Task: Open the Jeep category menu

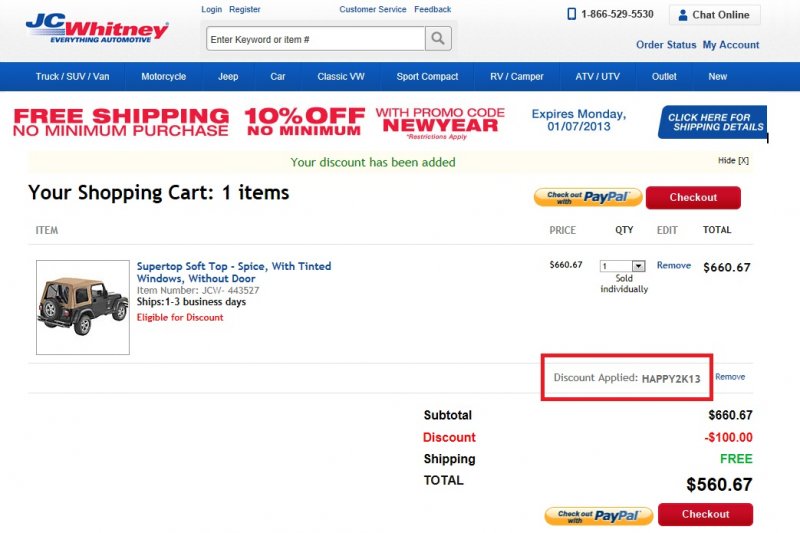Action: pyautogui.click(x=228, y=77)
